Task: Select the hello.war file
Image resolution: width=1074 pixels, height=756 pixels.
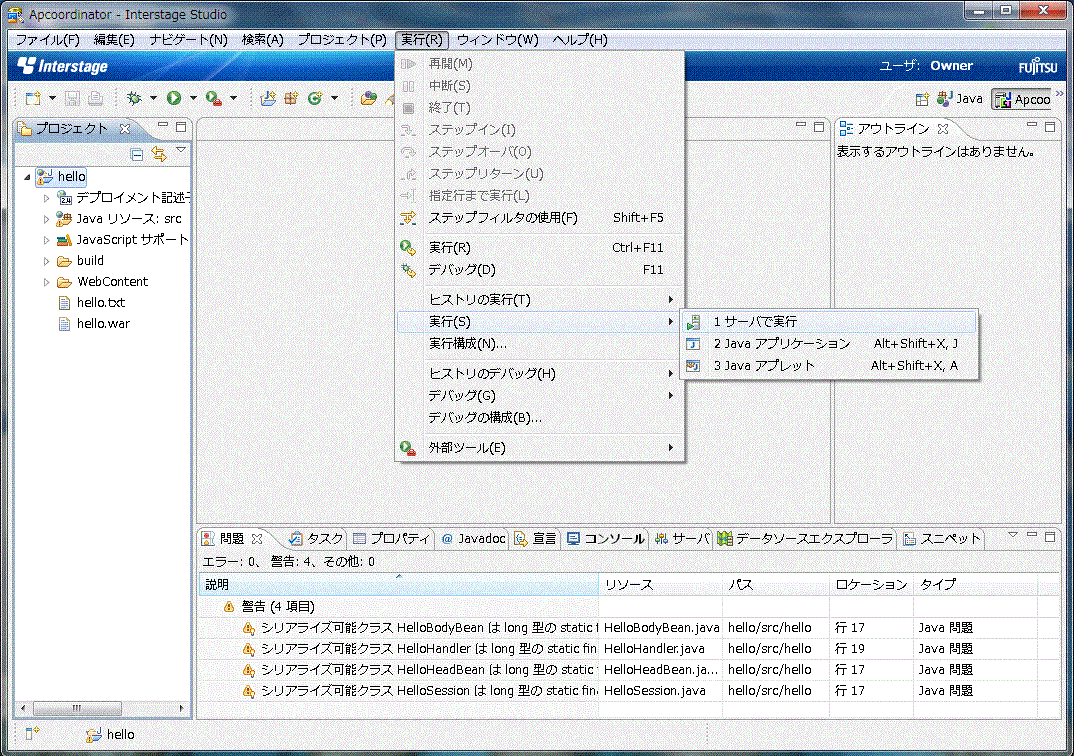Action: pyautogui.click(x=103, y=324)
